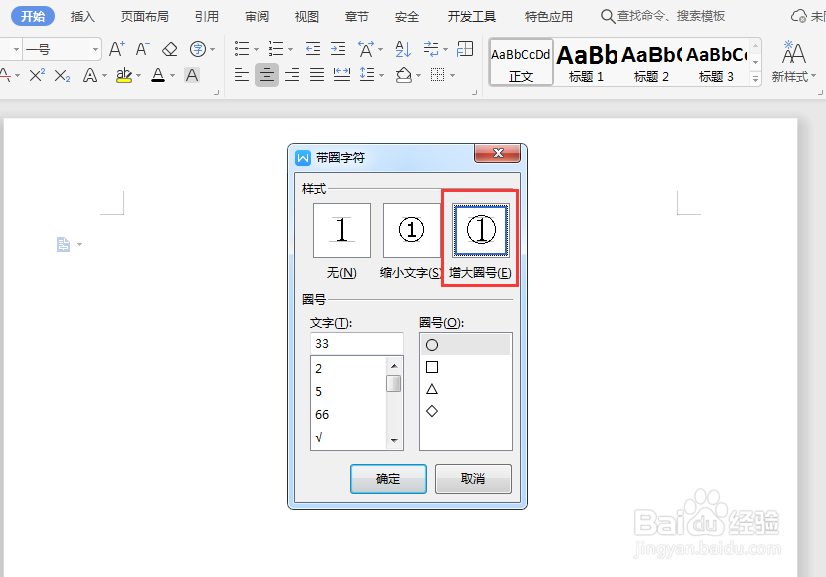Expand the bulleted list dropdown arrow
Screen dimensions: 826x577
[x=257, y=50]
